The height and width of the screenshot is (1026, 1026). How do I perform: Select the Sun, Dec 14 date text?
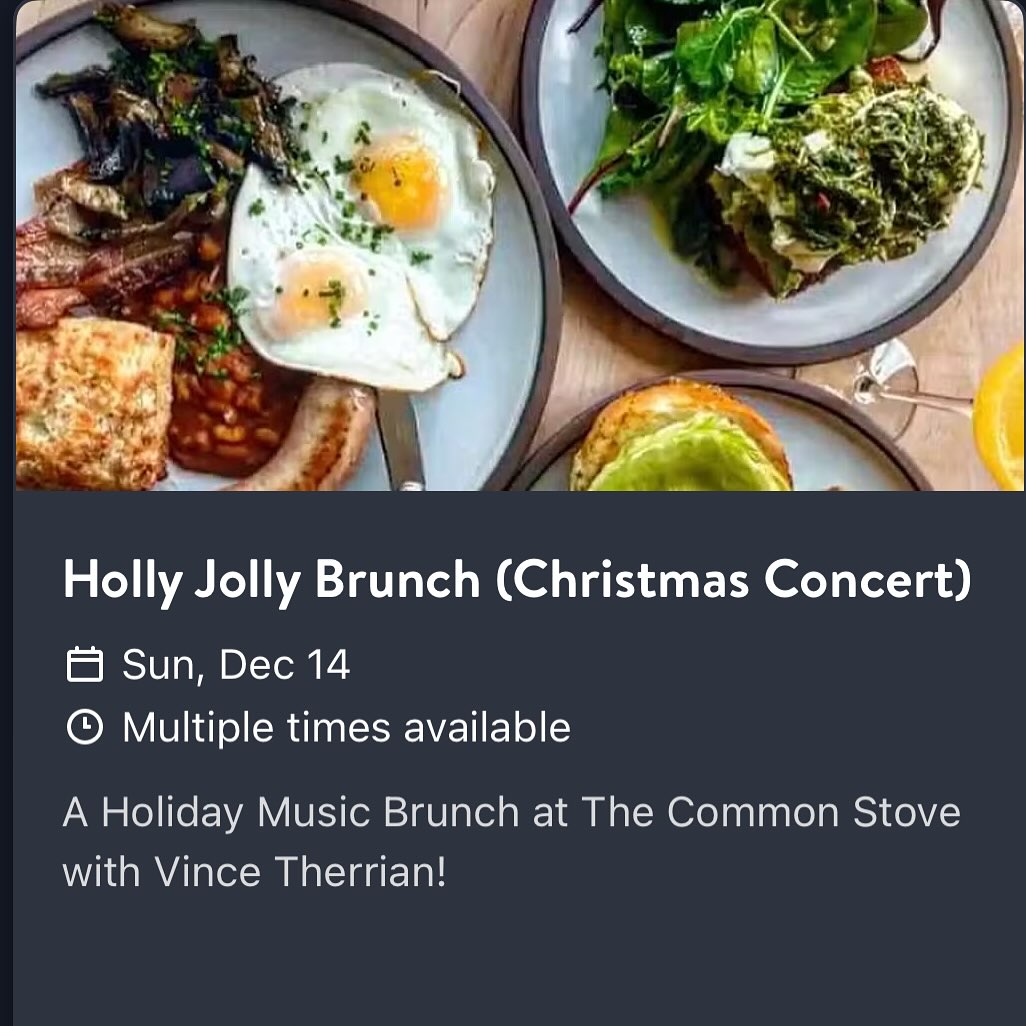[236, 665]
